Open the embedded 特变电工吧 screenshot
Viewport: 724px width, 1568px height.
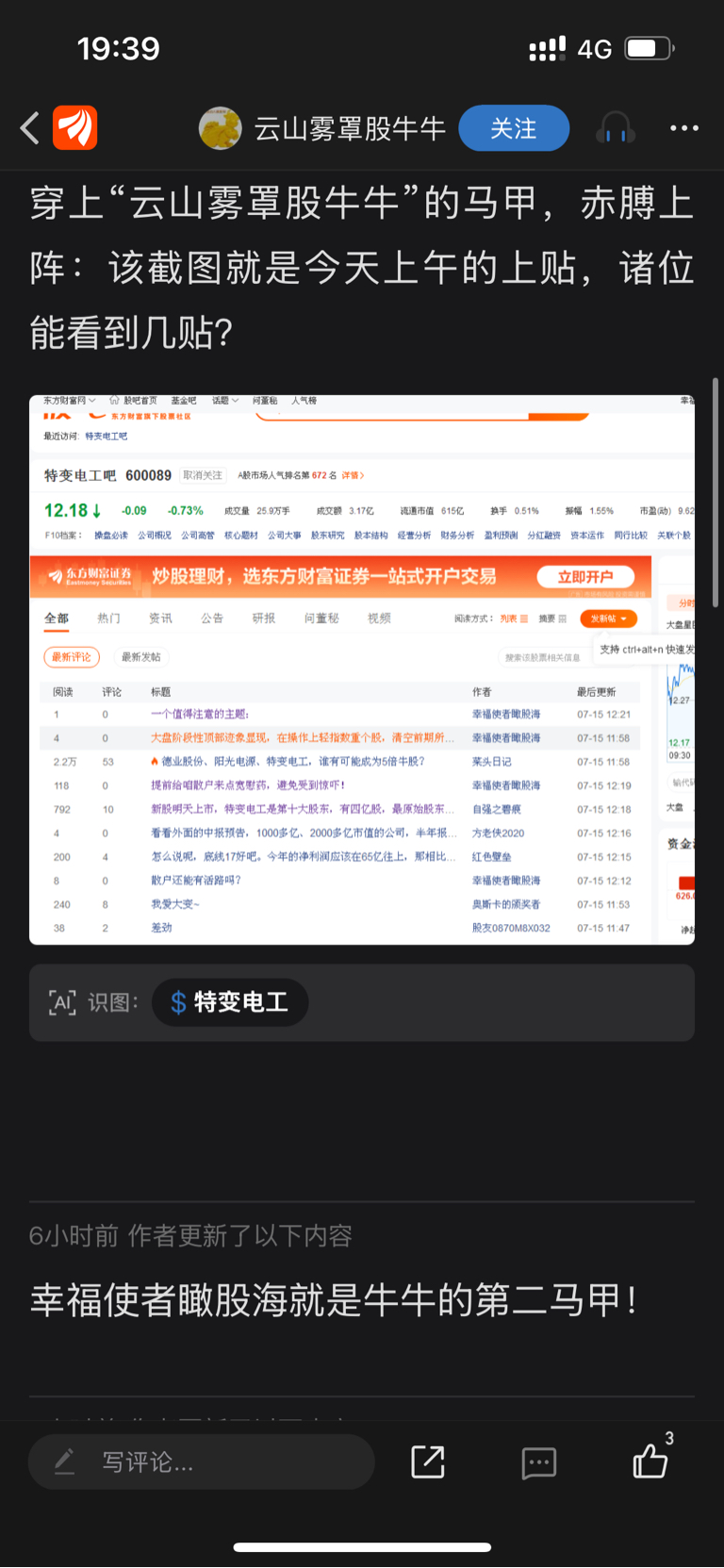pyautogui.click(x=362, y=669)
